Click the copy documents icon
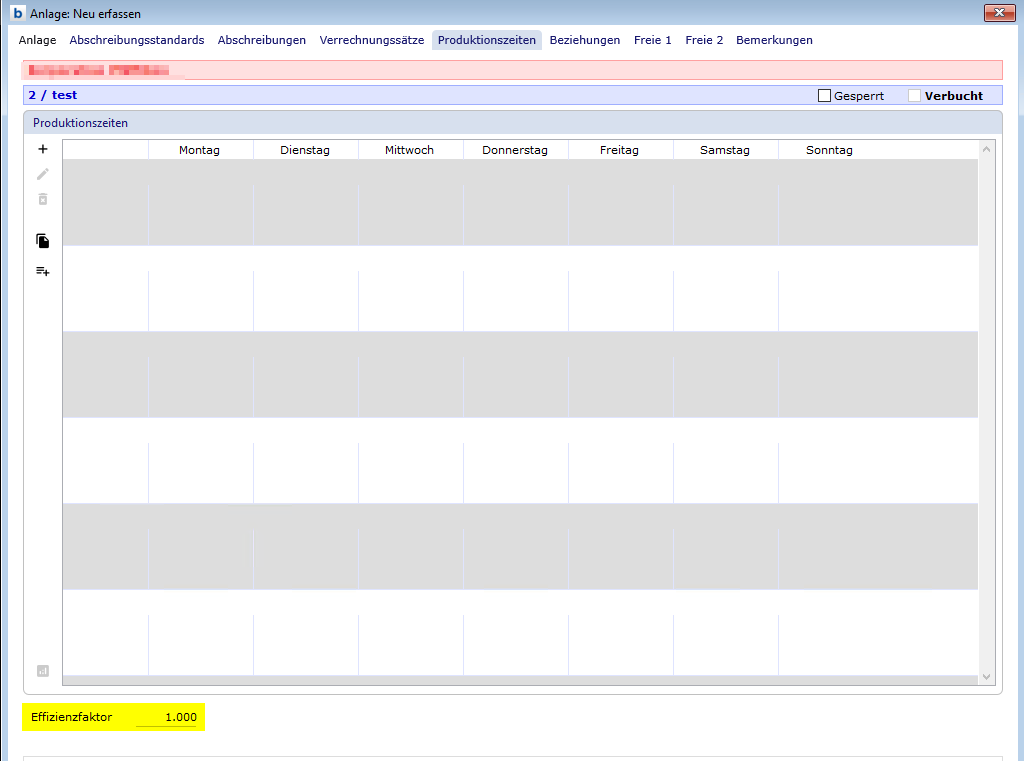The image size is (1024, 761). pyautogui.click(x=43, y=241)
